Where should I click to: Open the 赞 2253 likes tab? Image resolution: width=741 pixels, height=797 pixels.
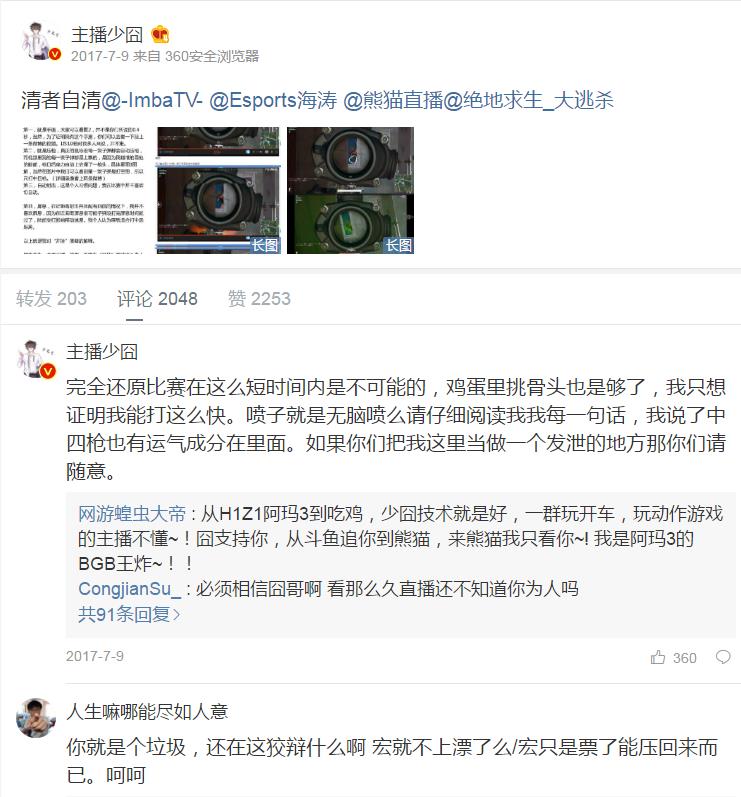(x=259, y=298)
